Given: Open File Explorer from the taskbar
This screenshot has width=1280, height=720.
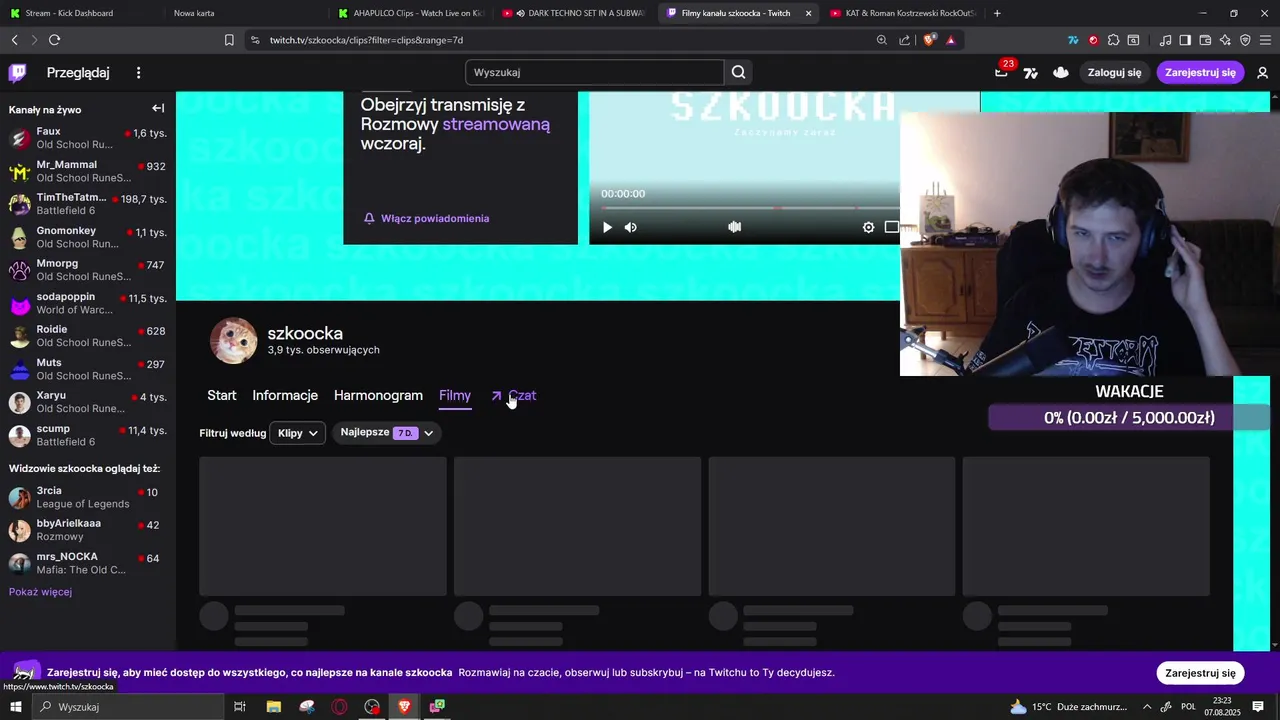Looking at the screenshot, I should tap(273, 707).
